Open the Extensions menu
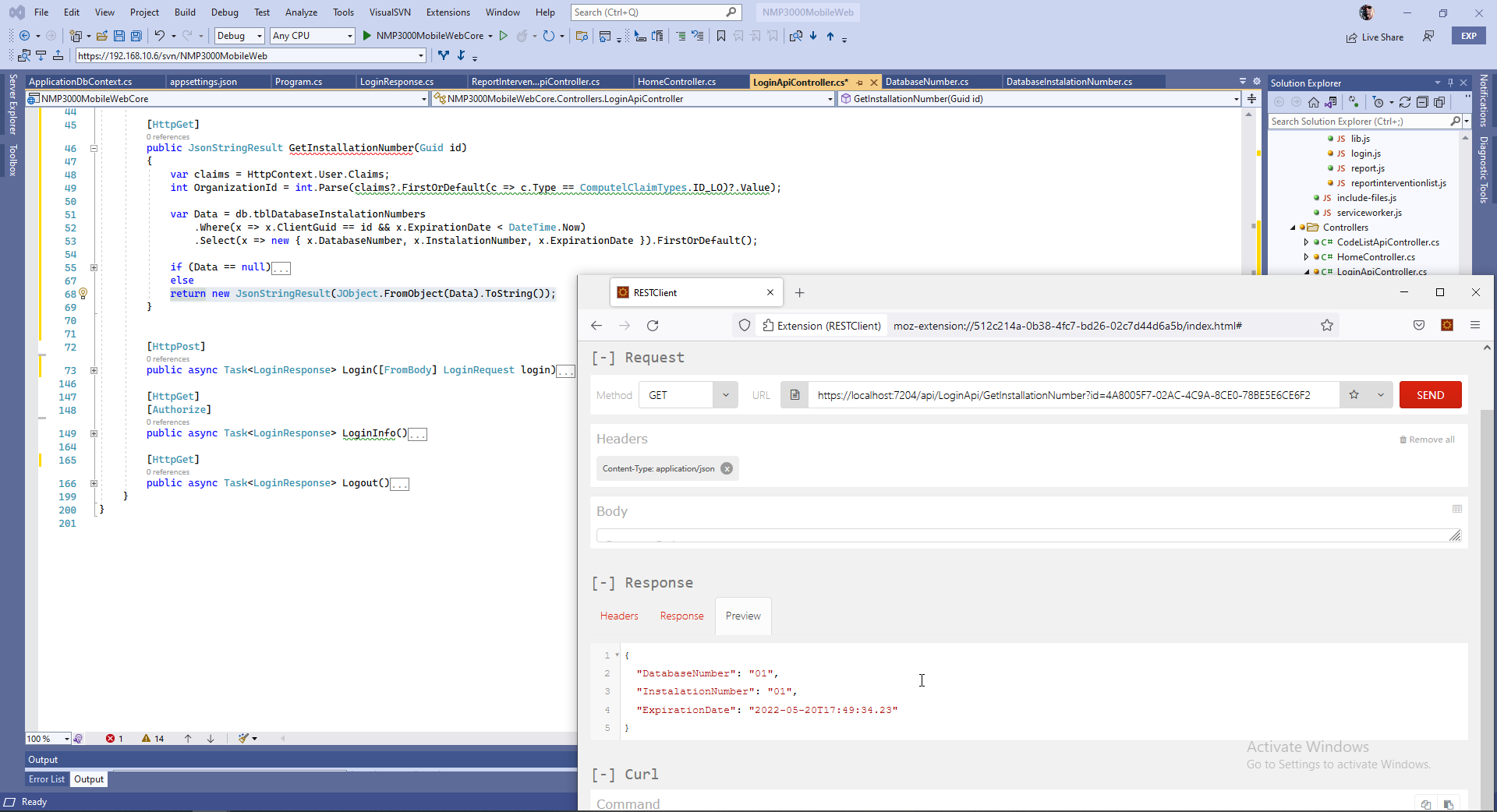 click(x=448, y=12)
